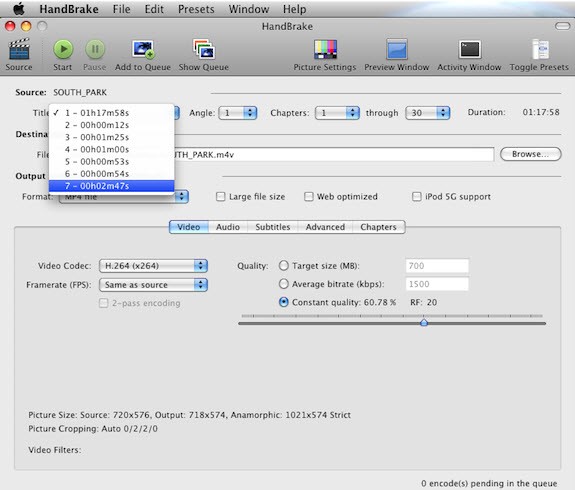Viewport: 575px width, 490px height.
Task: Click the Target size 700 field
Action: (x=437, y=266)
